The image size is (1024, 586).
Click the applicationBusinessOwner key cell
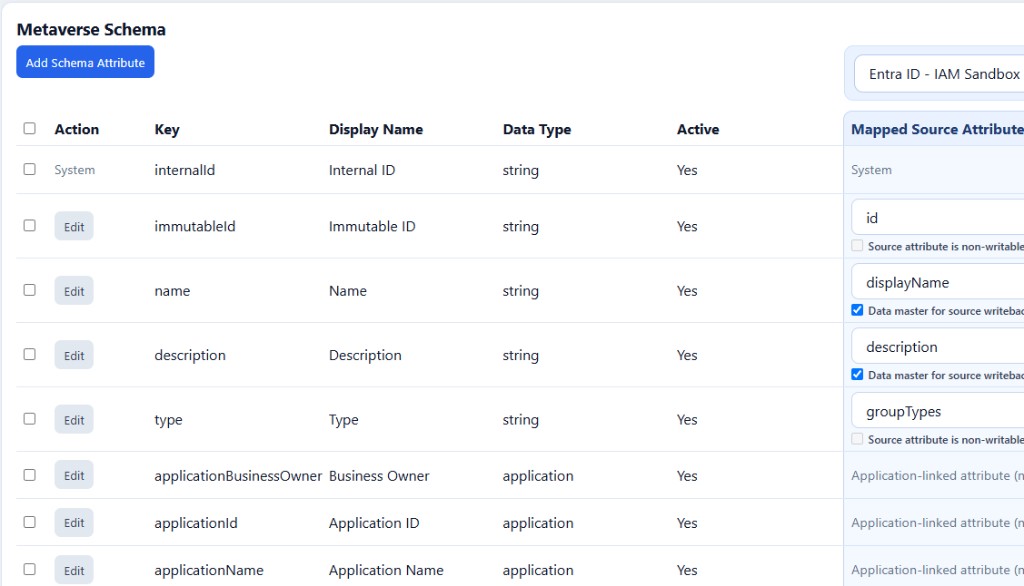(238, 476)
